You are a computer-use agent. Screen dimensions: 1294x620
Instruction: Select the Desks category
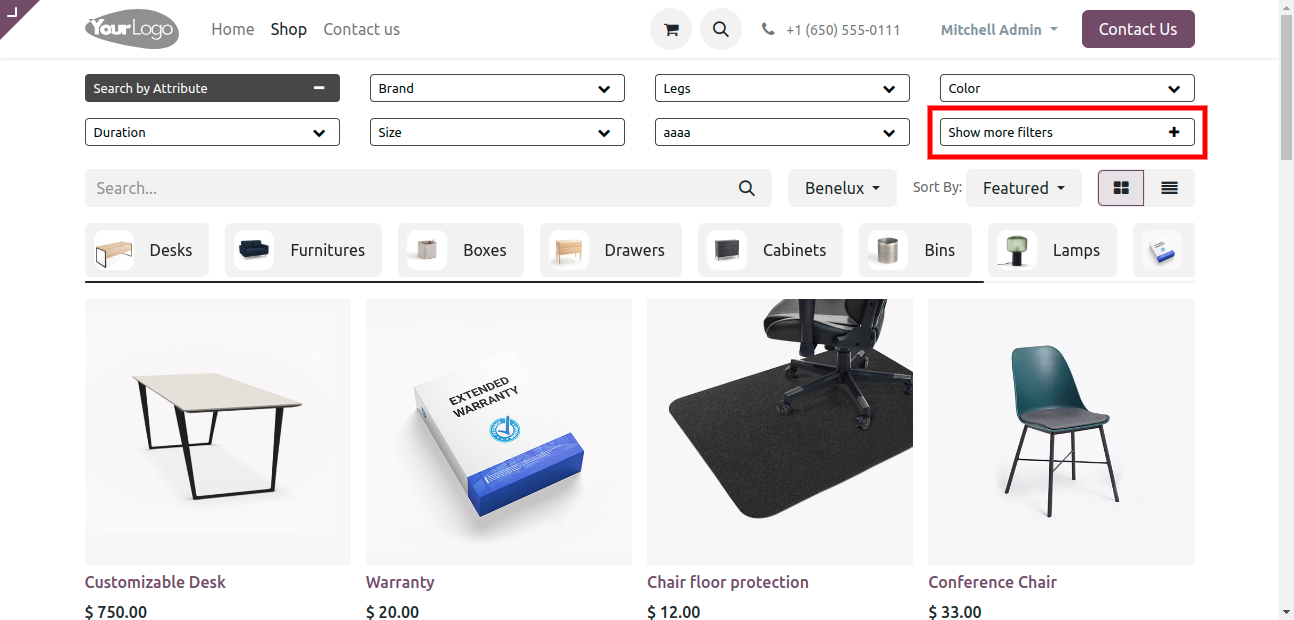click(x=147, y=250)
